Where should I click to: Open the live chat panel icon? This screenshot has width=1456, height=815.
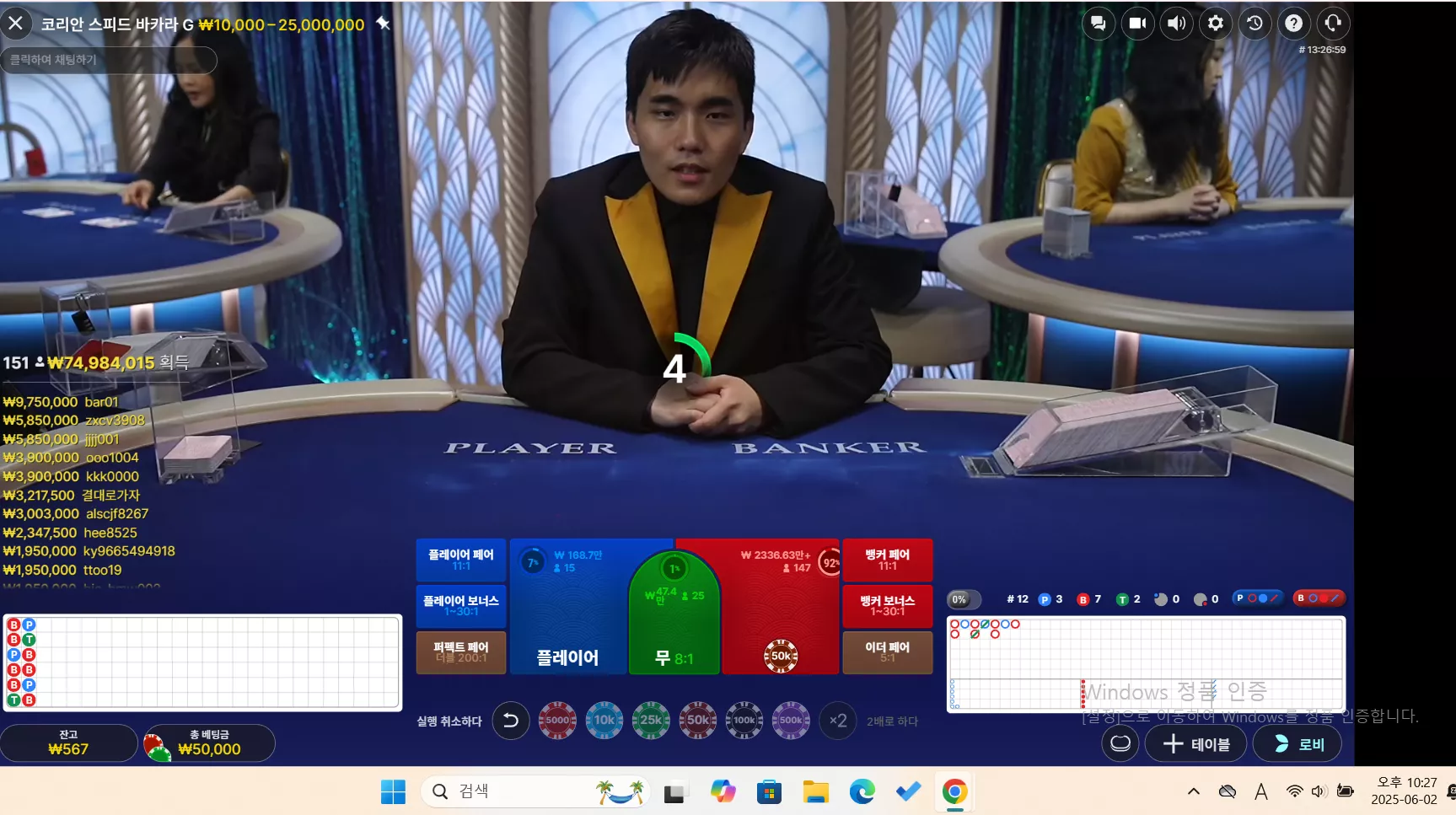click(x=1098, y=24)
